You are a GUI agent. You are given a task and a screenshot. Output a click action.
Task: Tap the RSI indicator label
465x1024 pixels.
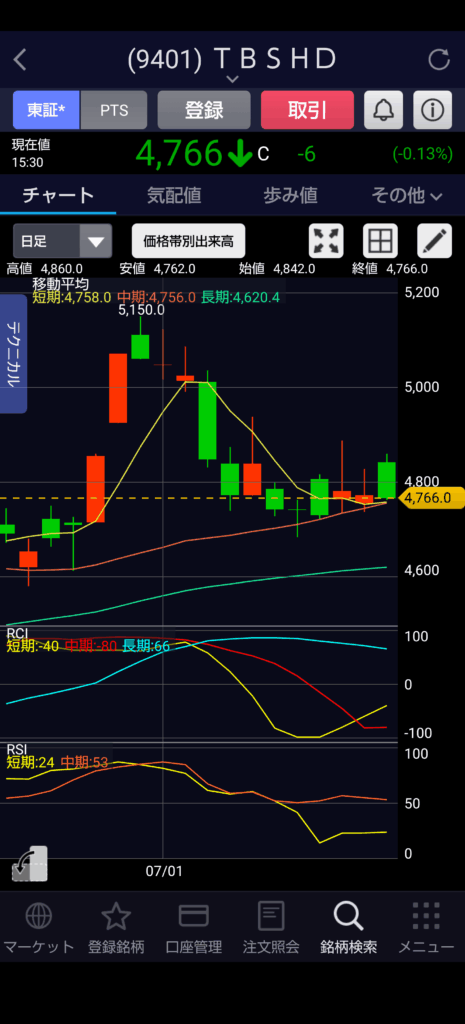coord(16,748)
